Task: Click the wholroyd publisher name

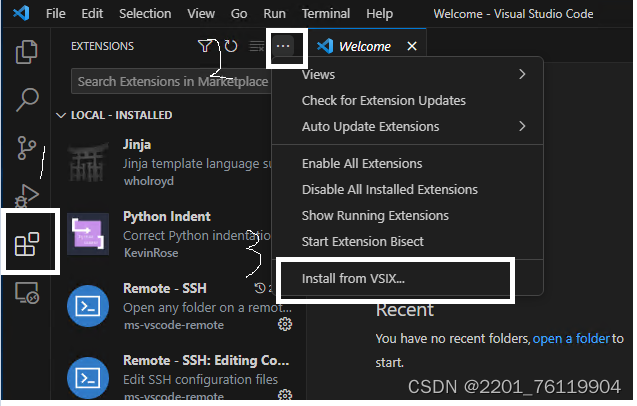Action: tap(149, 181)
